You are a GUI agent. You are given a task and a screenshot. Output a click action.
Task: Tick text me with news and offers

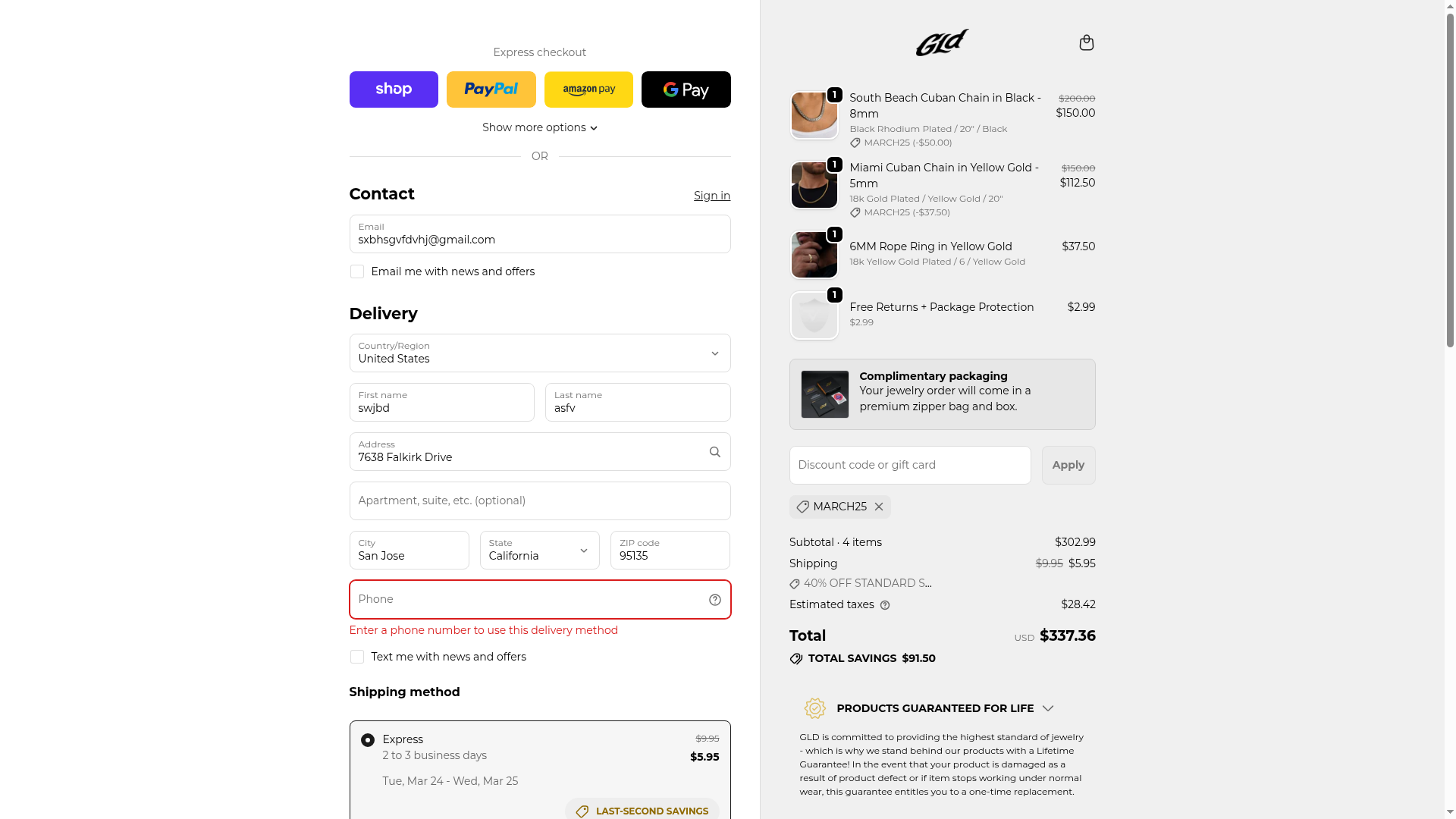[357, 657]
